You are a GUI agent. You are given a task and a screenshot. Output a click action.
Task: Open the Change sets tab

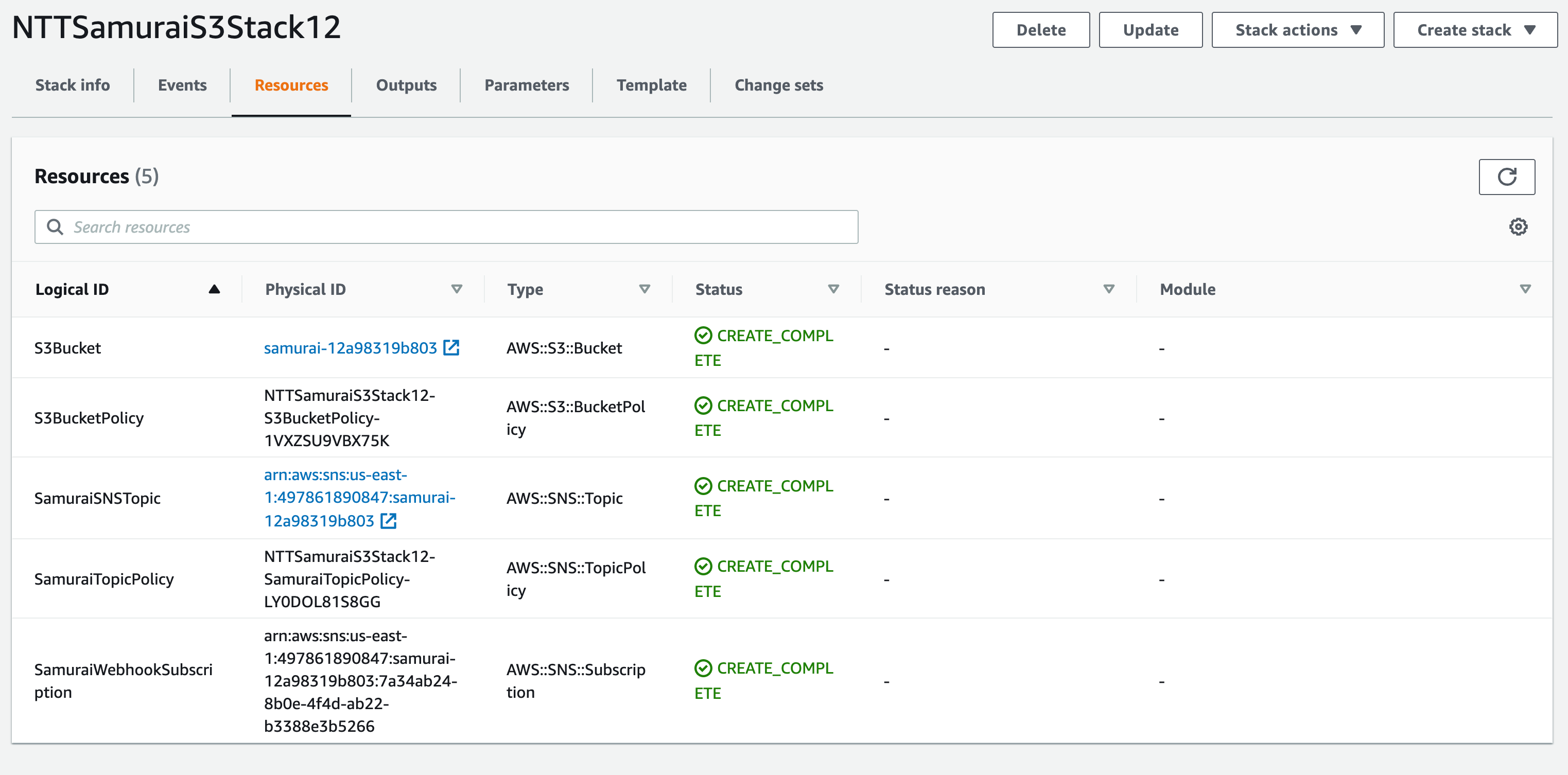778,85
